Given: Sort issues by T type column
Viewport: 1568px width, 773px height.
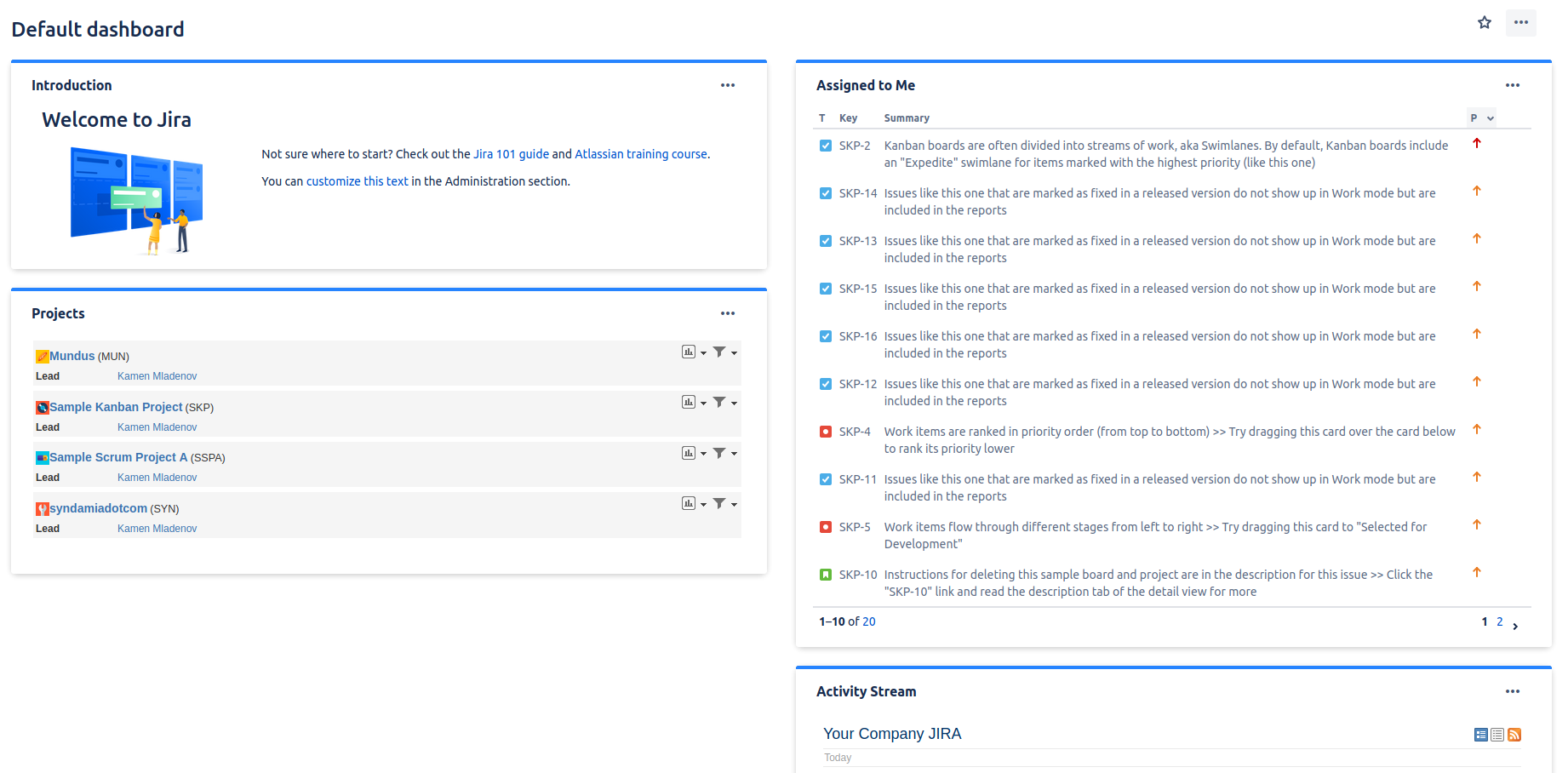Looking at the screenshot, I should tap(822, 118).
